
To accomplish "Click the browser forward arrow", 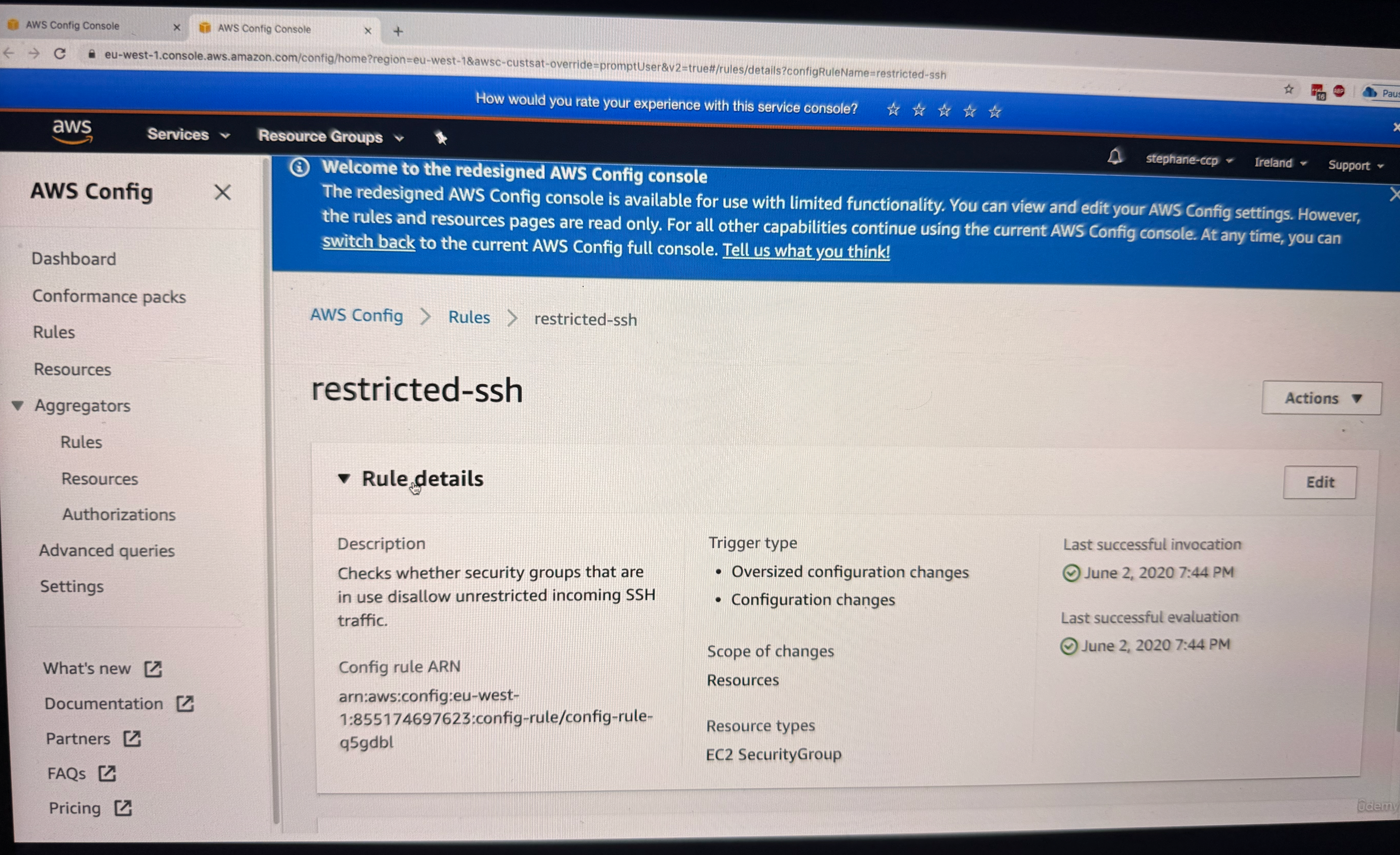I will click(x=34, y=53).
